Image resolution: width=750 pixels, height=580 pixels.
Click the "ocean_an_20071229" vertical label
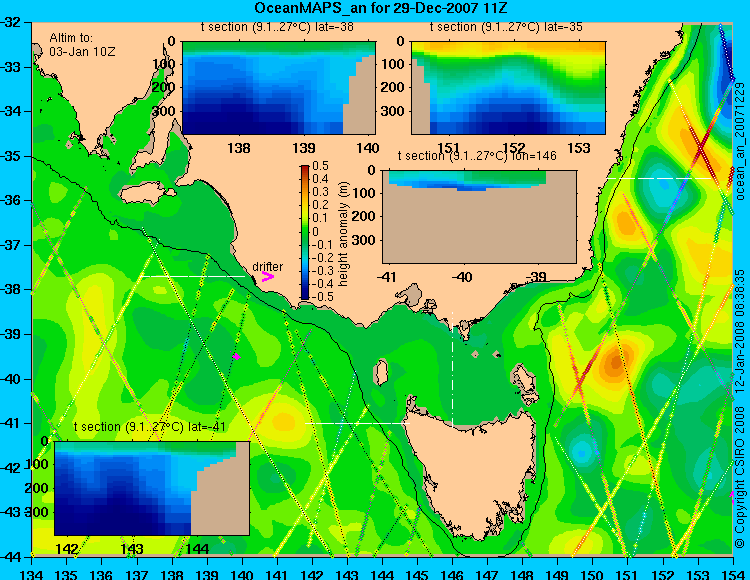pos(740,141)
